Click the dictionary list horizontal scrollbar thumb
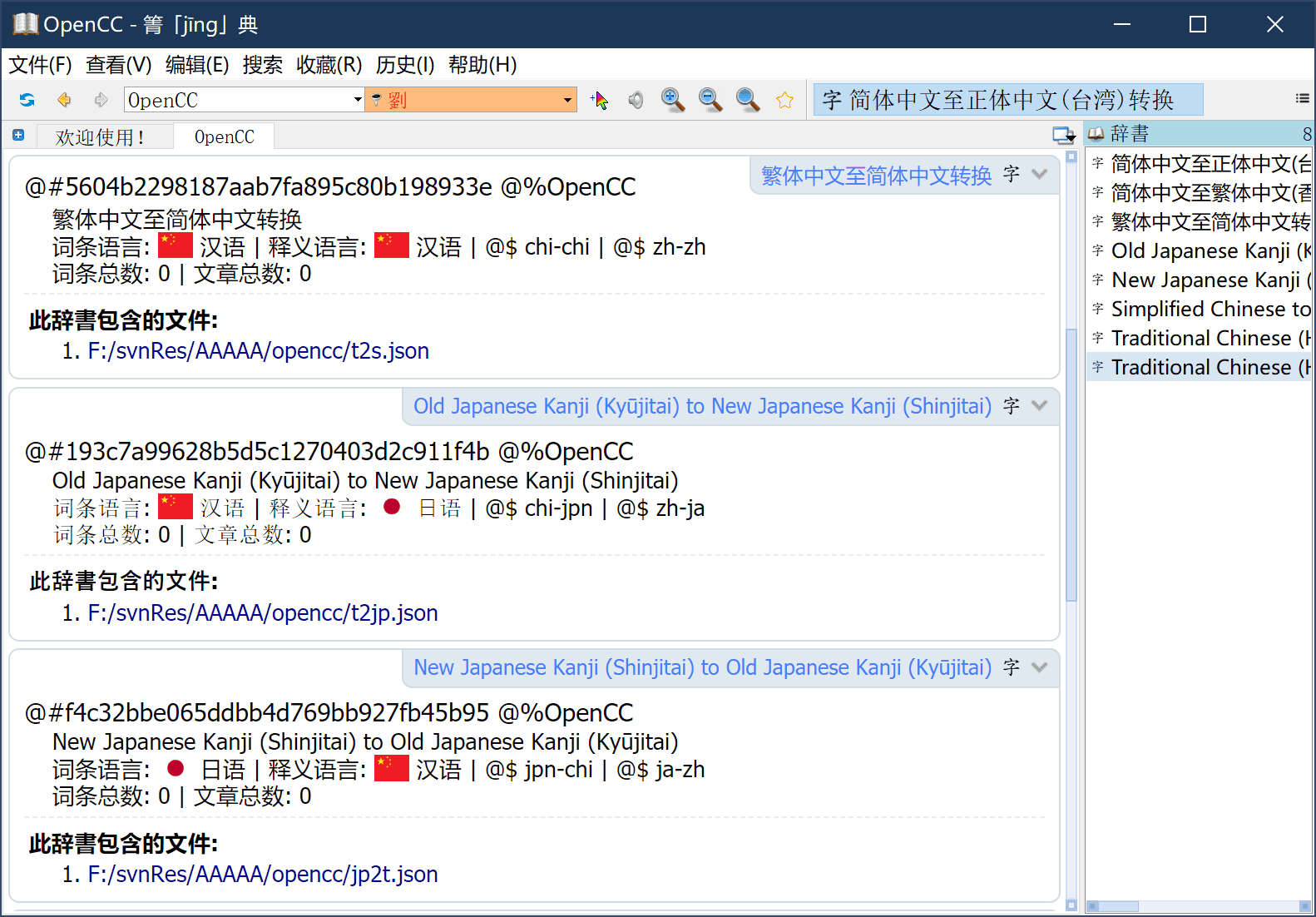1316x917 pixels. click(x=1119, y=906)
